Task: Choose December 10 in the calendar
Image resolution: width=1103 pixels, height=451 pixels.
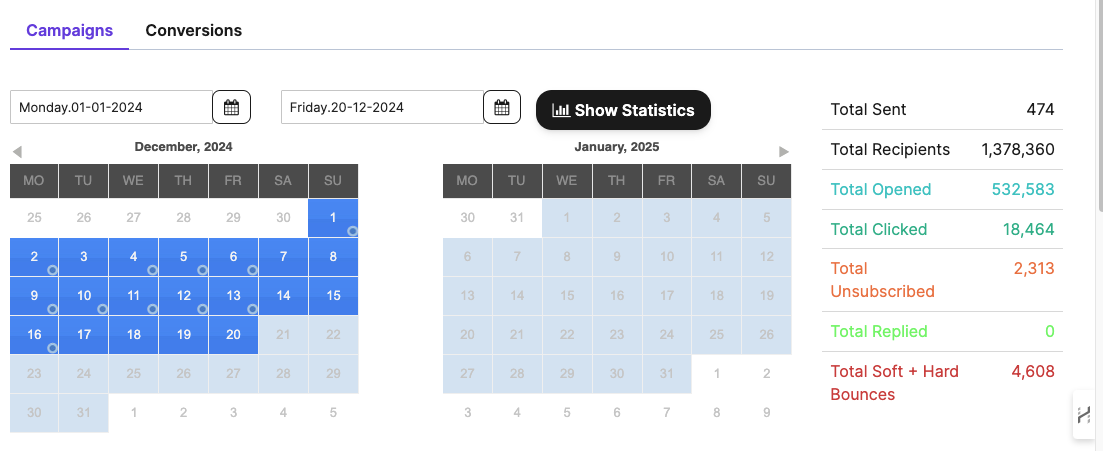Action: 84,296
